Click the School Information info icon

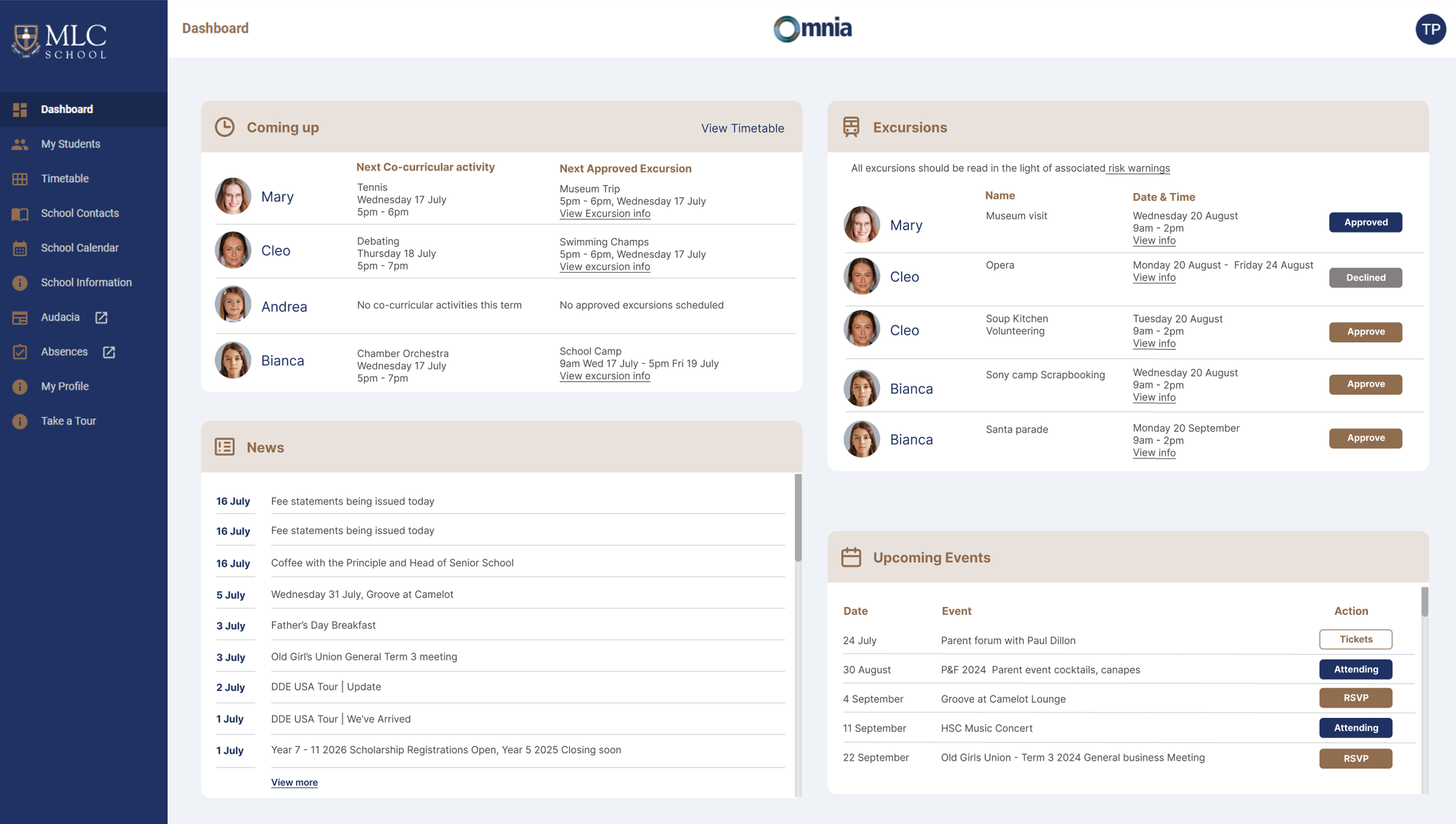(20, 283)
